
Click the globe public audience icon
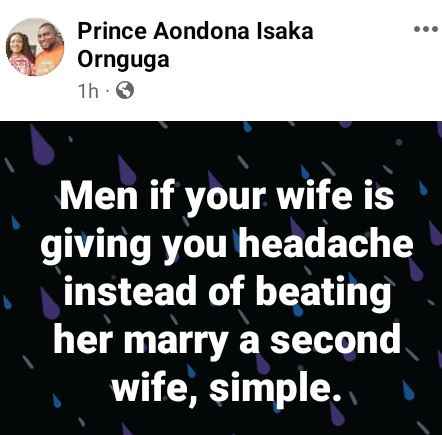click(x=125, y=90)
